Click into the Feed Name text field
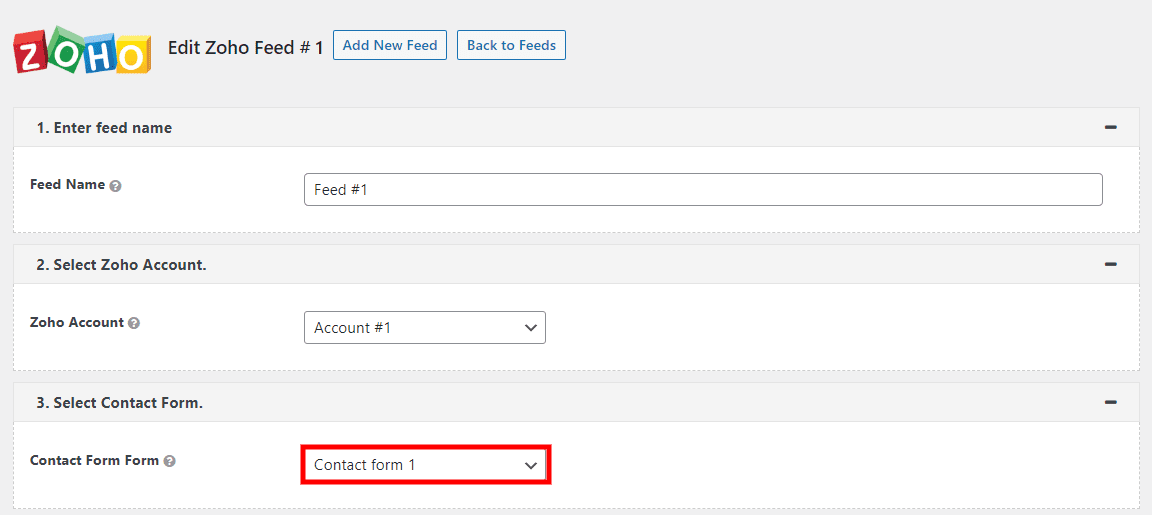The image size is (1152, 515). pos(702,190)
